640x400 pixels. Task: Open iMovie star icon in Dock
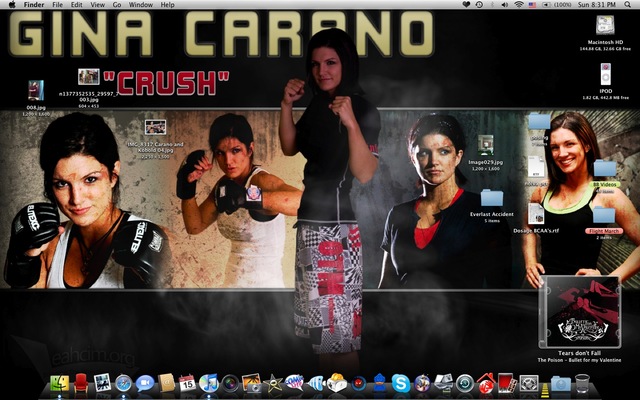tap(273, 384)
